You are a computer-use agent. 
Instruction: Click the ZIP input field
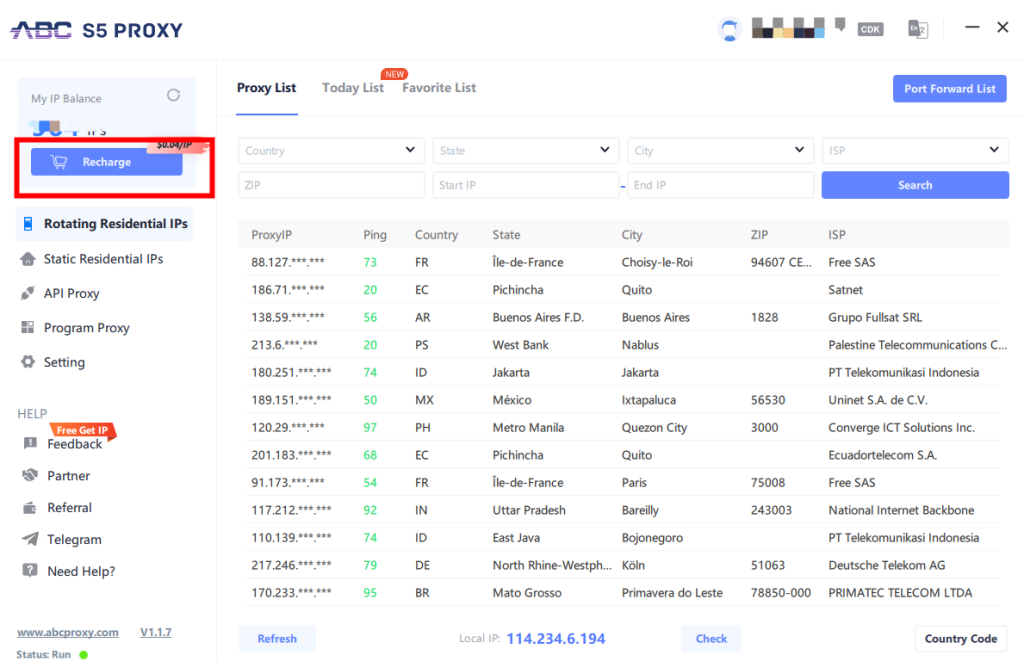click(331, 185)
